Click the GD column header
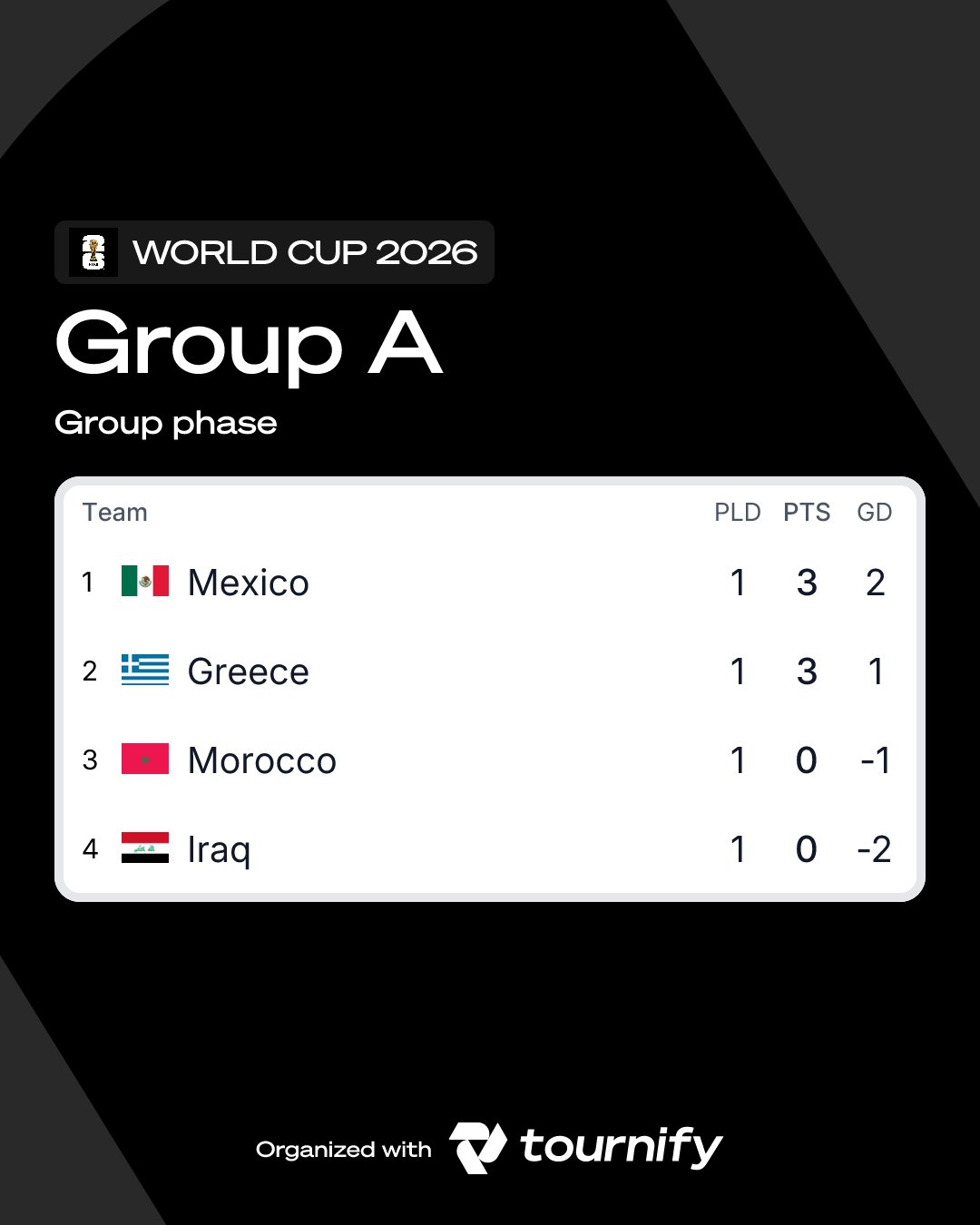The width and height of the screenshot is (980, 1225). pos(875,513)
